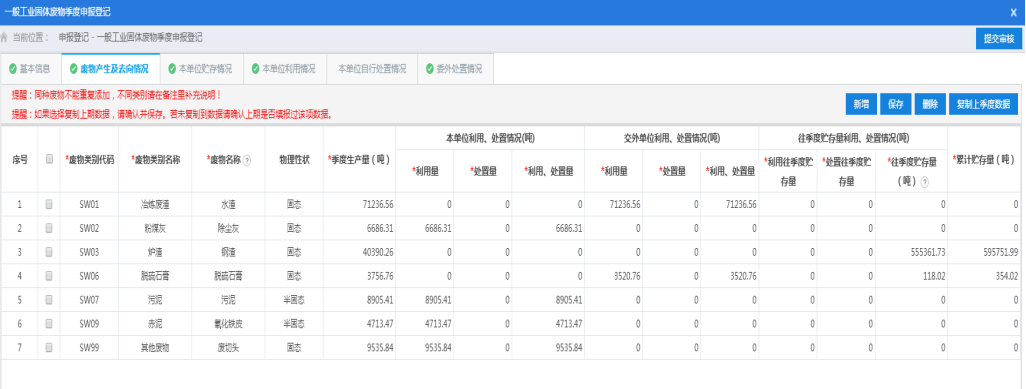
Task: Open the 委外处置情况 tab
Action: (x=455, y=68)
